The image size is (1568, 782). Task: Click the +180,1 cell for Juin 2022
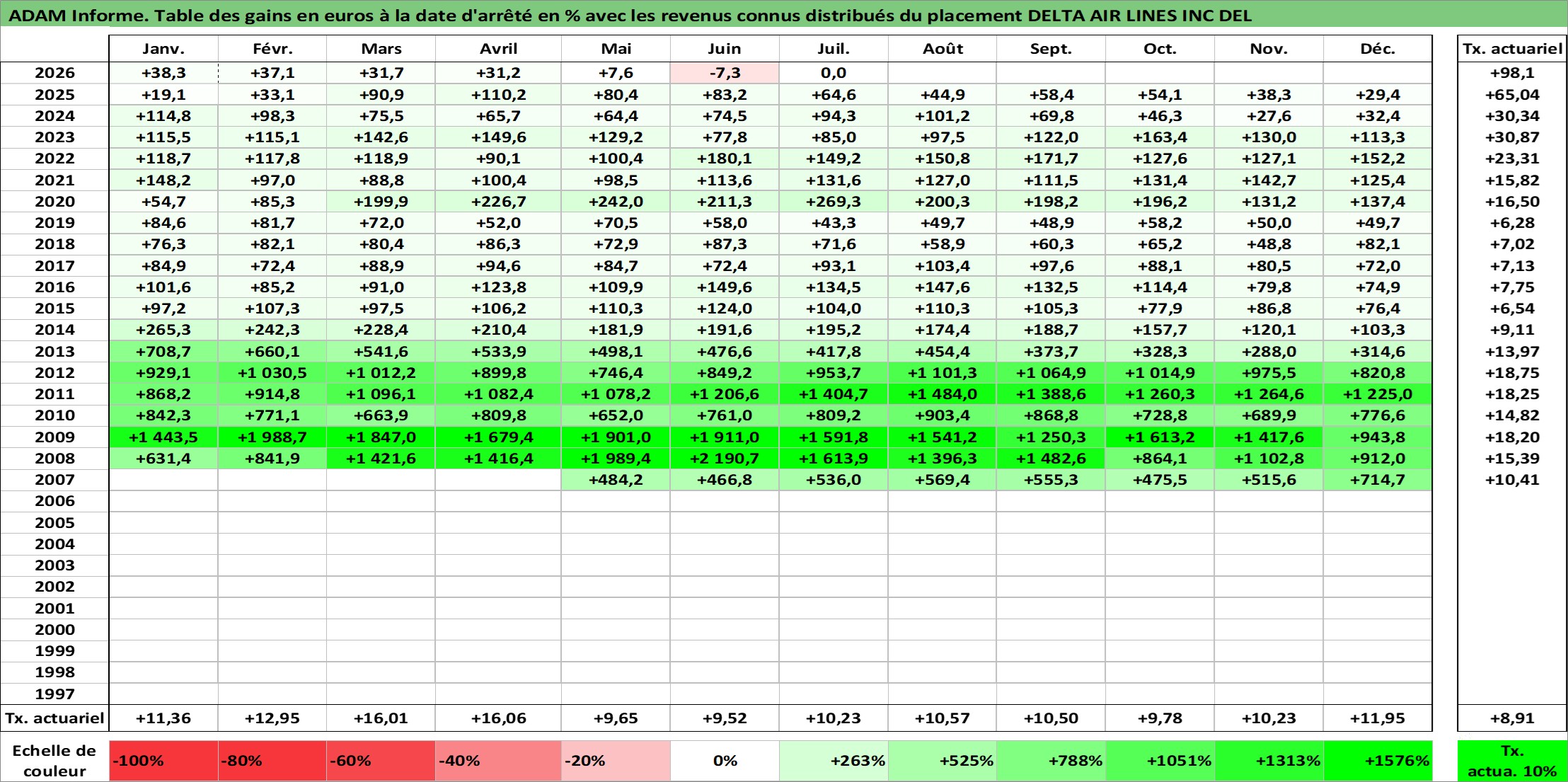725,159
